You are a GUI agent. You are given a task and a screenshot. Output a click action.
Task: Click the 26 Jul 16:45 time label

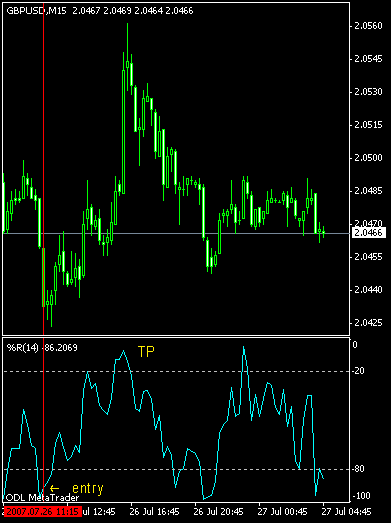point(154,511)
